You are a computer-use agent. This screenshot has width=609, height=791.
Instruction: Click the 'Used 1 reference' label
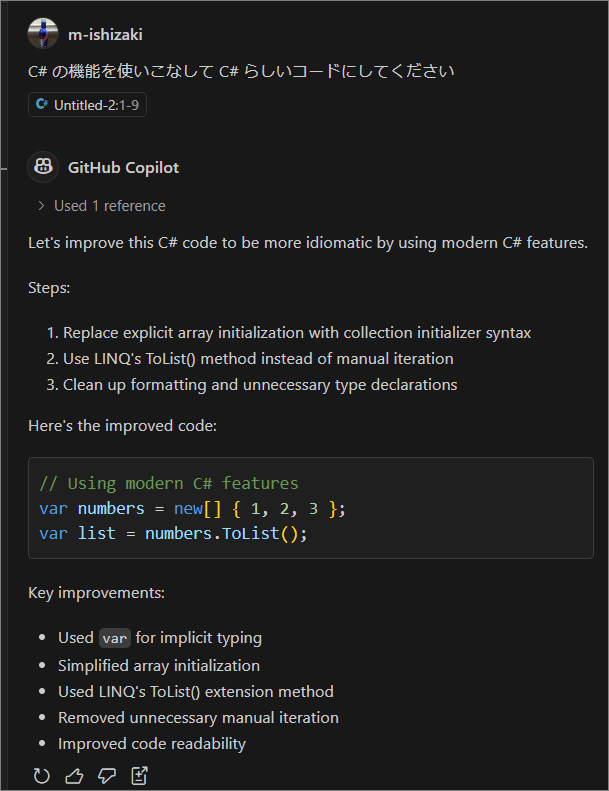110,206
